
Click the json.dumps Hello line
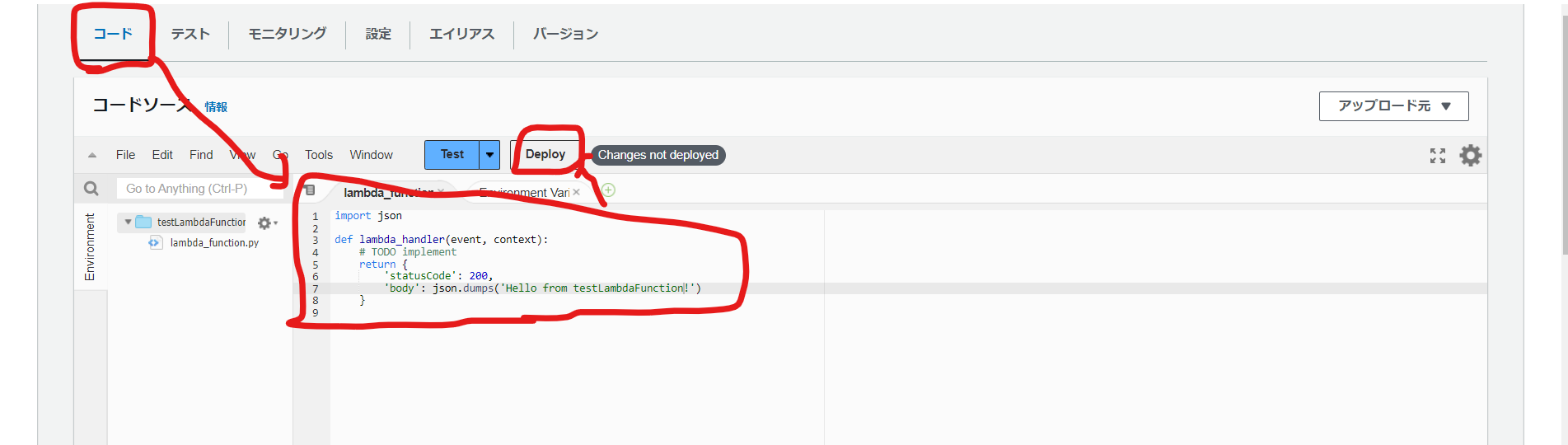pos(542,288)
